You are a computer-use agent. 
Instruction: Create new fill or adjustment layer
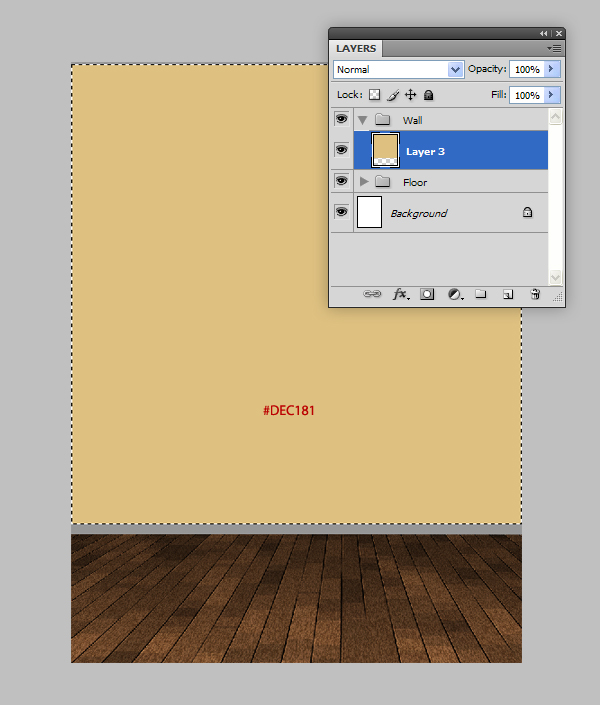[455, 295]
